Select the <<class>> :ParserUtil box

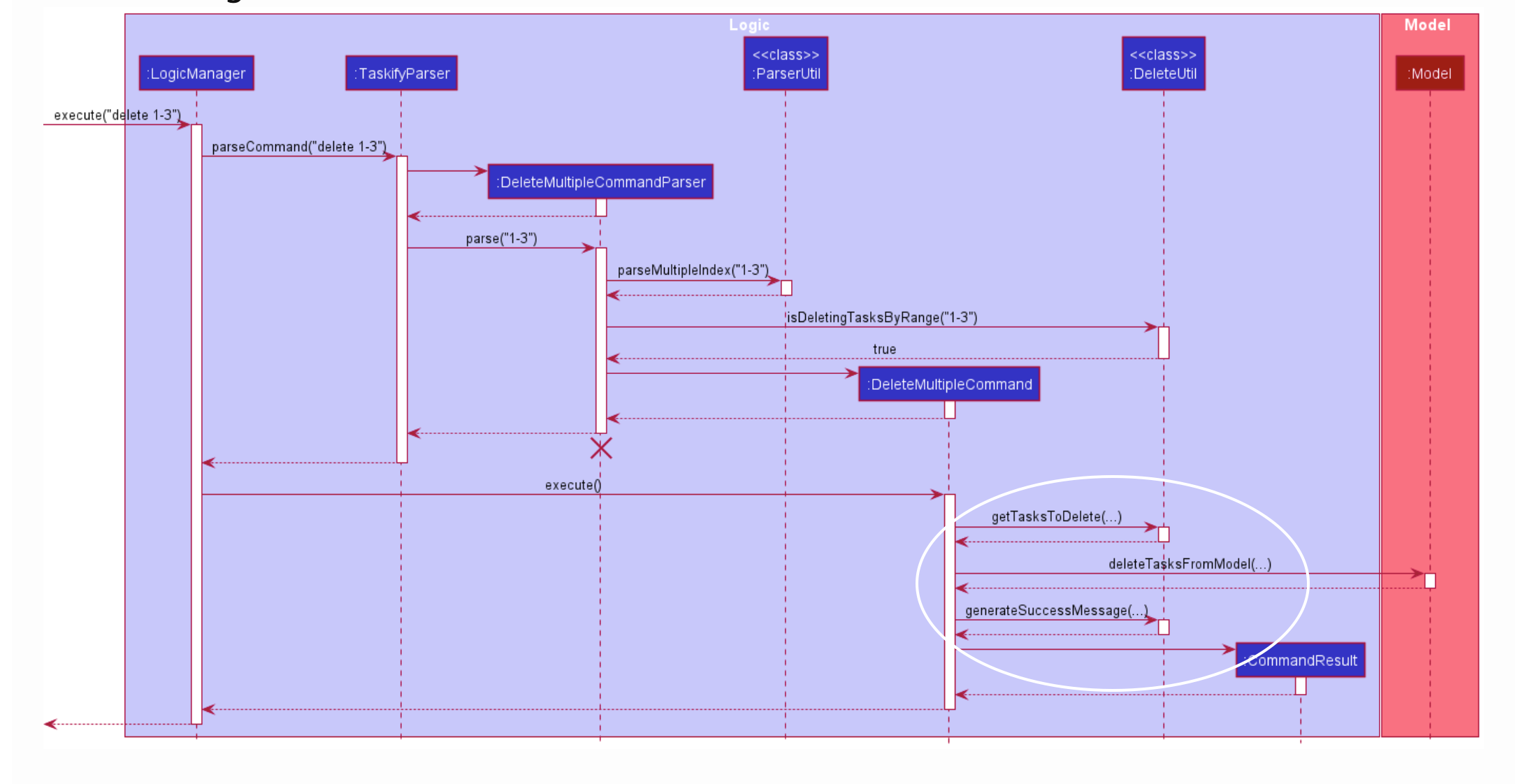point(786,64)
